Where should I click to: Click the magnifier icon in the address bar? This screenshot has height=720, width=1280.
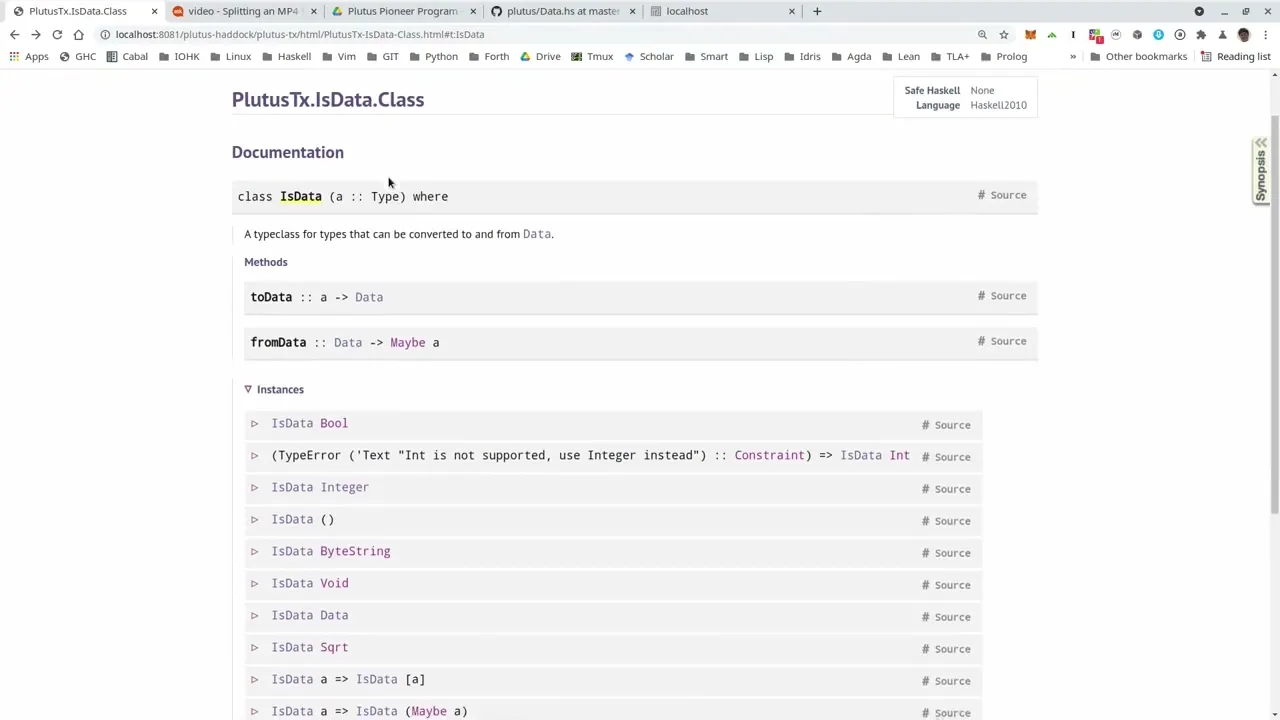coord(983,34)
